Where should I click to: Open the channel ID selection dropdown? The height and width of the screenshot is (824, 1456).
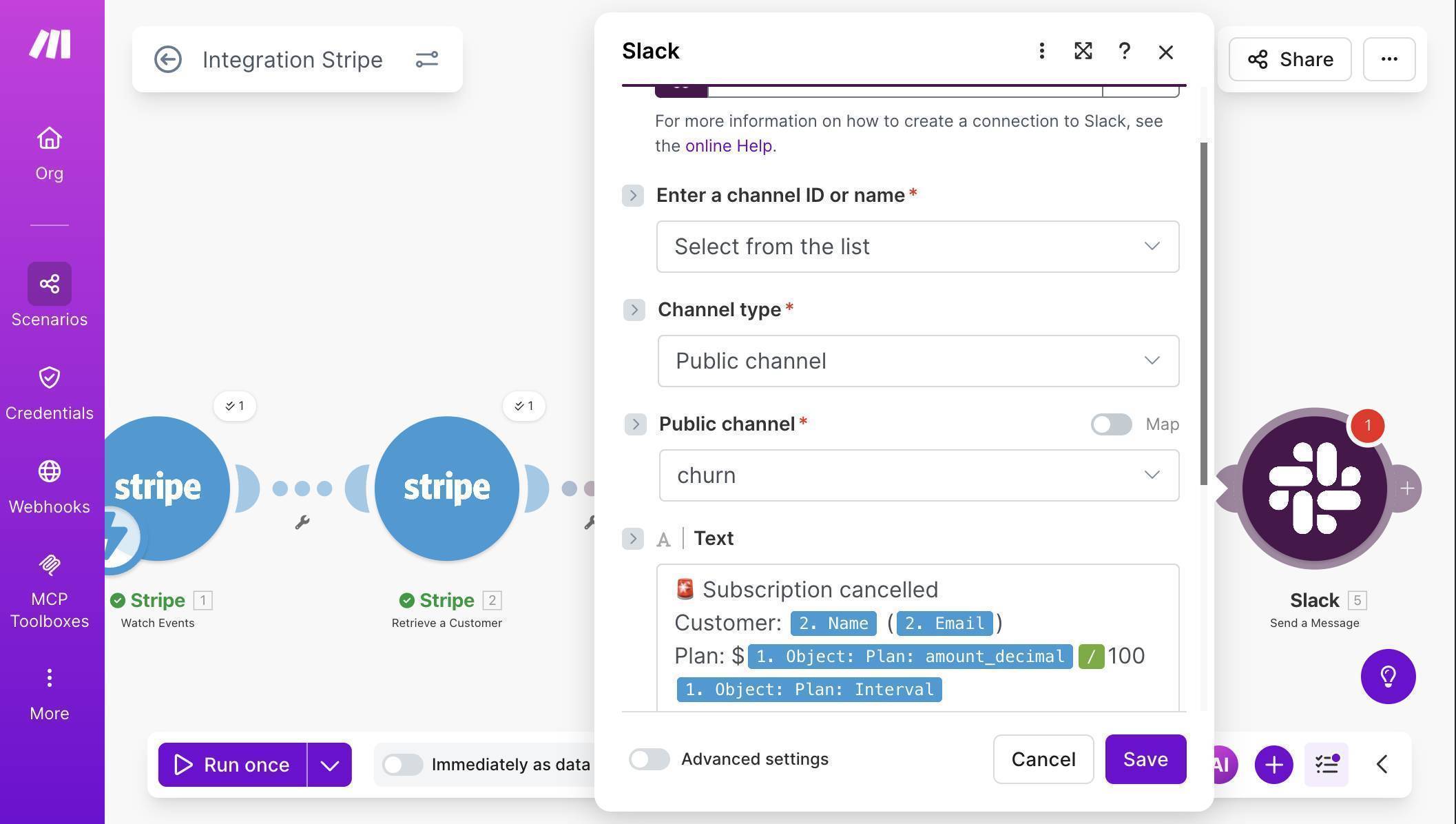click(917, 246)
